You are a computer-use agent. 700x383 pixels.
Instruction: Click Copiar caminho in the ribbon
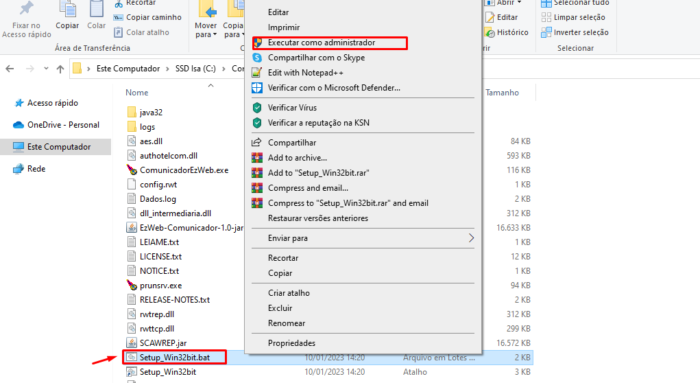(x=148, y=17)
